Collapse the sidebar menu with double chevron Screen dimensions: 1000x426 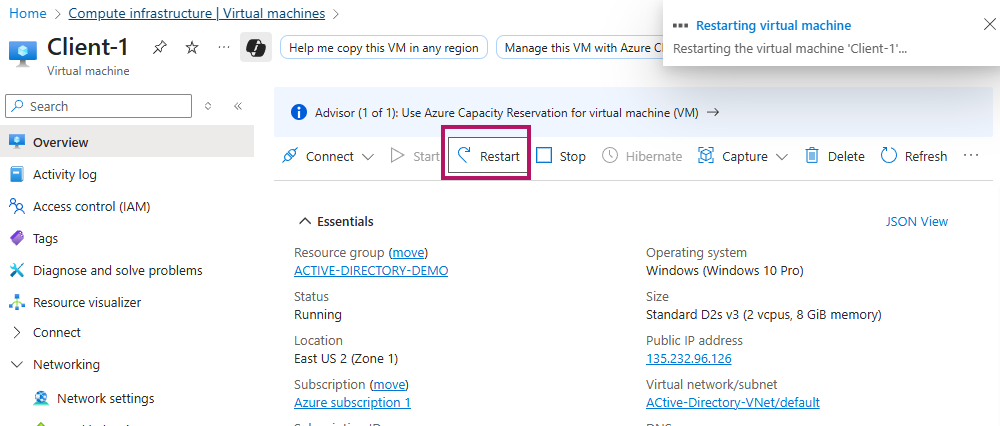pos(238,106)
